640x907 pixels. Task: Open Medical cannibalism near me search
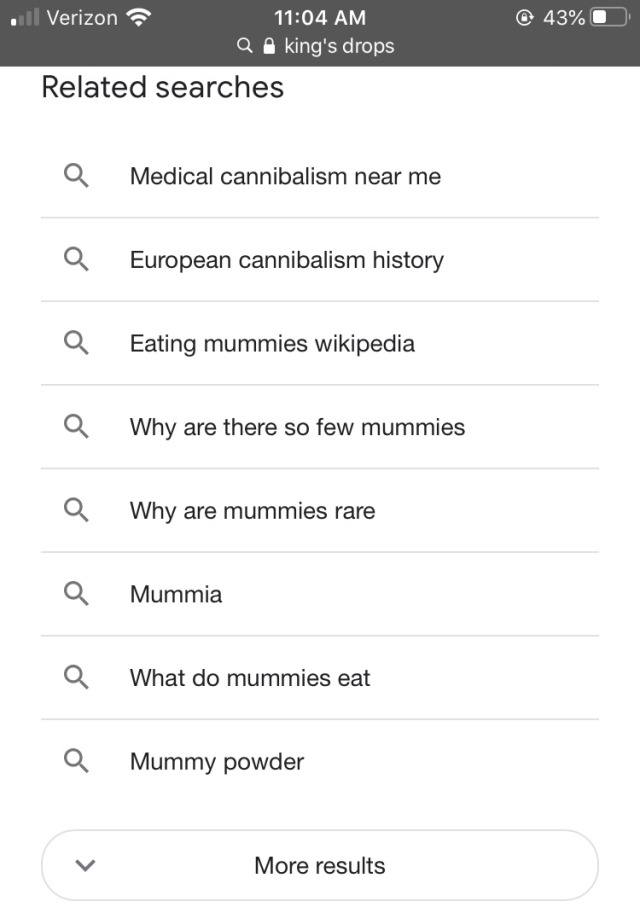tap(319, 176)
